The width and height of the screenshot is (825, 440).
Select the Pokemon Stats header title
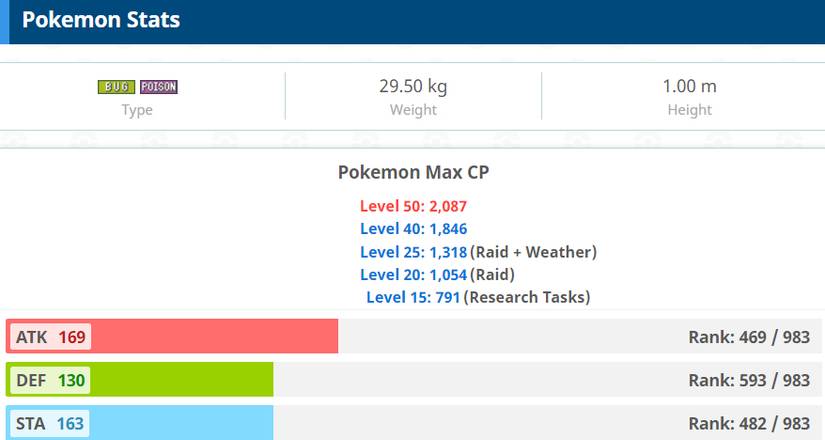pyautogui.click(x=101, y=20)
